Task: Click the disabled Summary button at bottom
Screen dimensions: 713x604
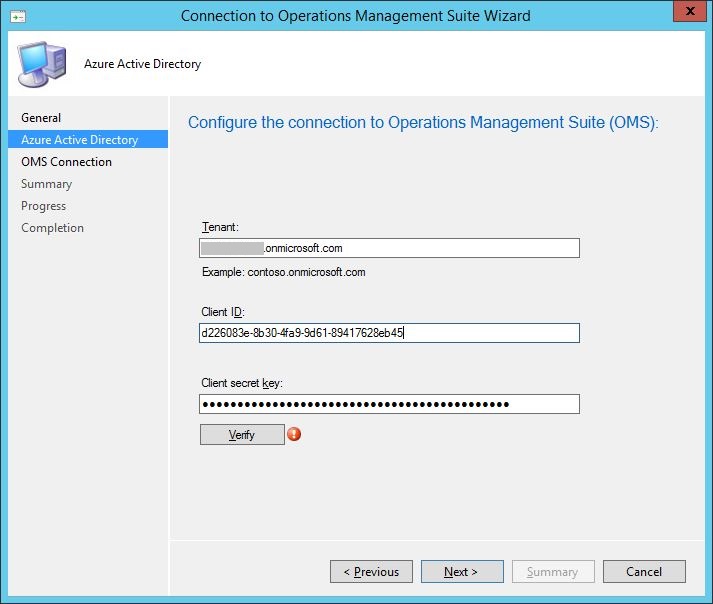Action: (553, 571)
